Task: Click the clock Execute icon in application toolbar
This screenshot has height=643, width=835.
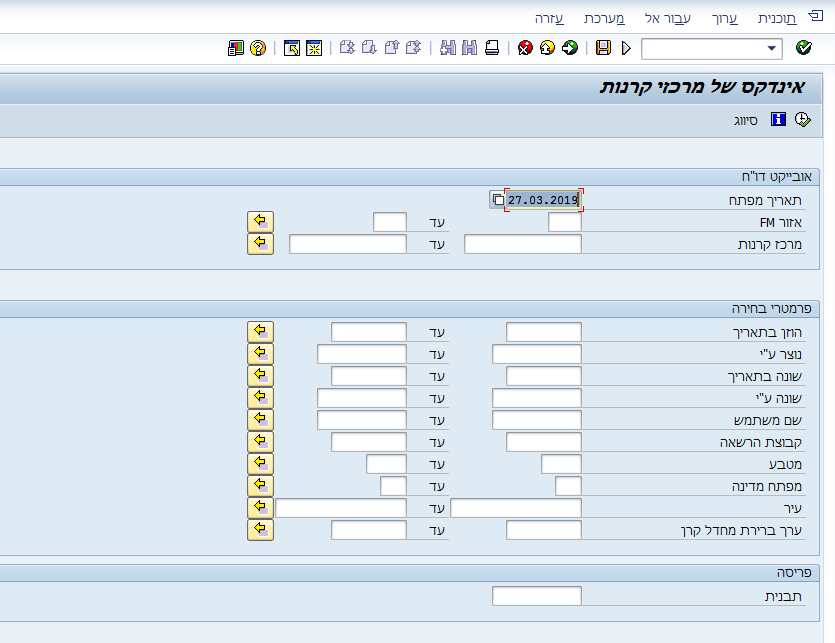Action: pos(803,119)
